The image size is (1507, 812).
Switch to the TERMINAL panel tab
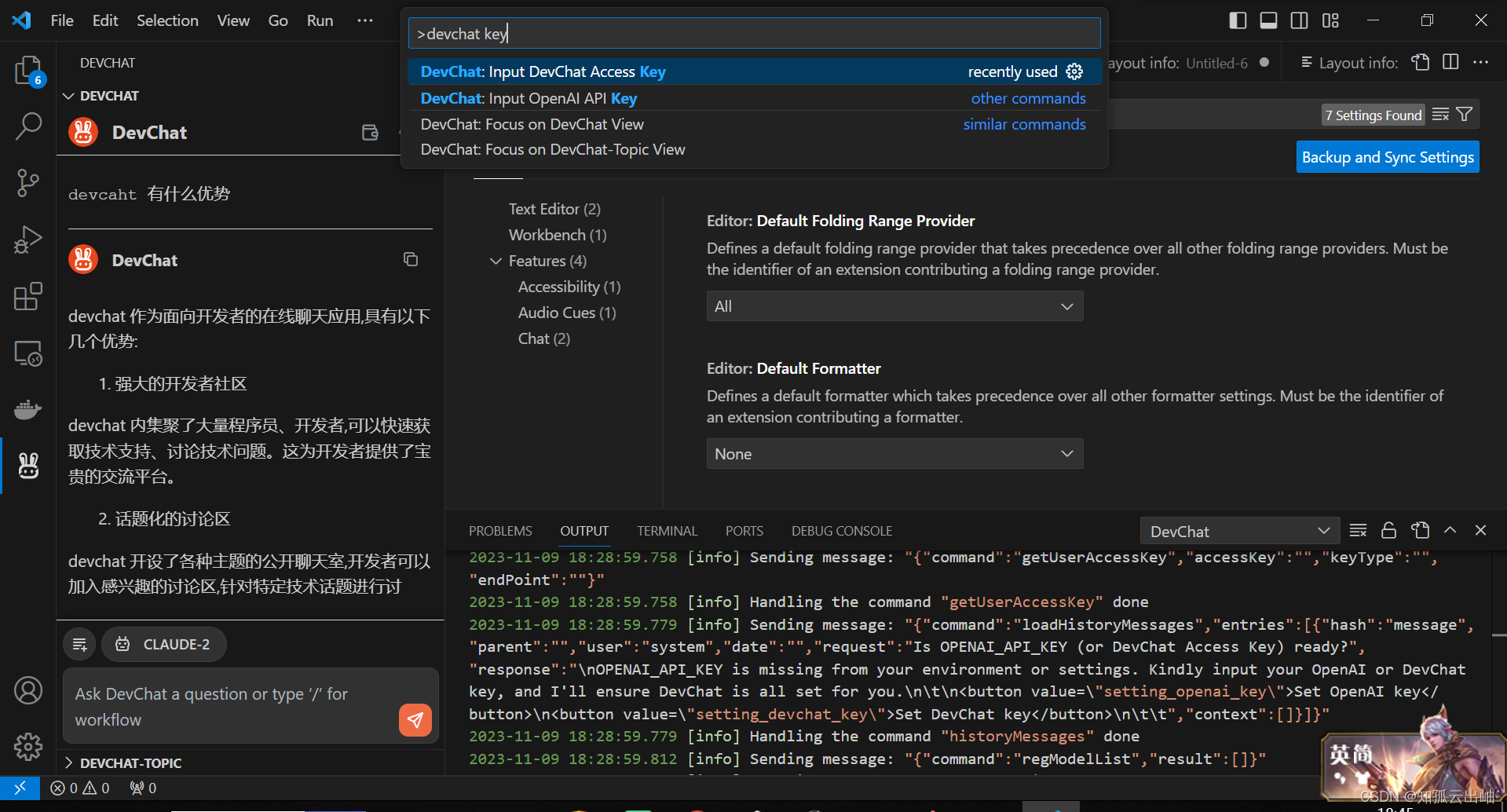coord(667,531)
